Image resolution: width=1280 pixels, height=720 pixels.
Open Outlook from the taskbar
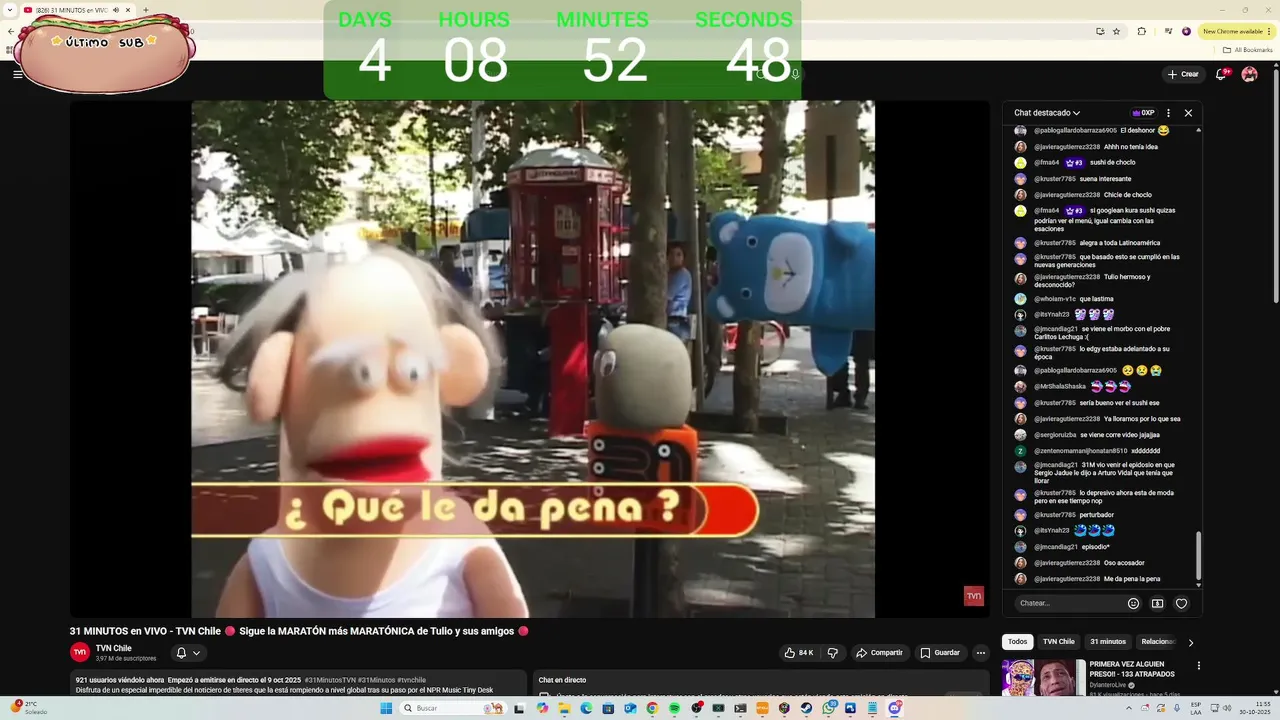point(630,708)
